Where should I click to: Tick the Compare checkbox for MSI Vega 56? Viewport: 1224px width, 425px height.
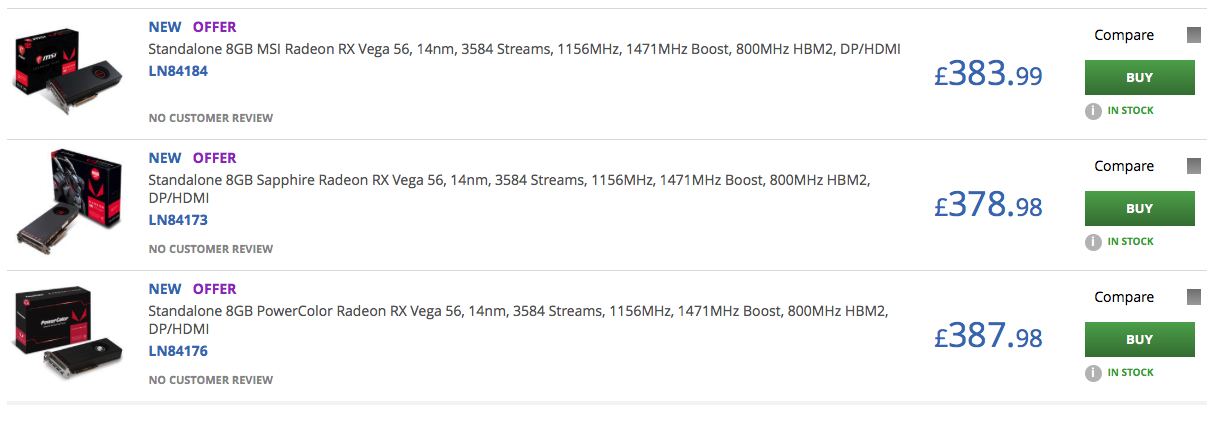click(1193, 36)
